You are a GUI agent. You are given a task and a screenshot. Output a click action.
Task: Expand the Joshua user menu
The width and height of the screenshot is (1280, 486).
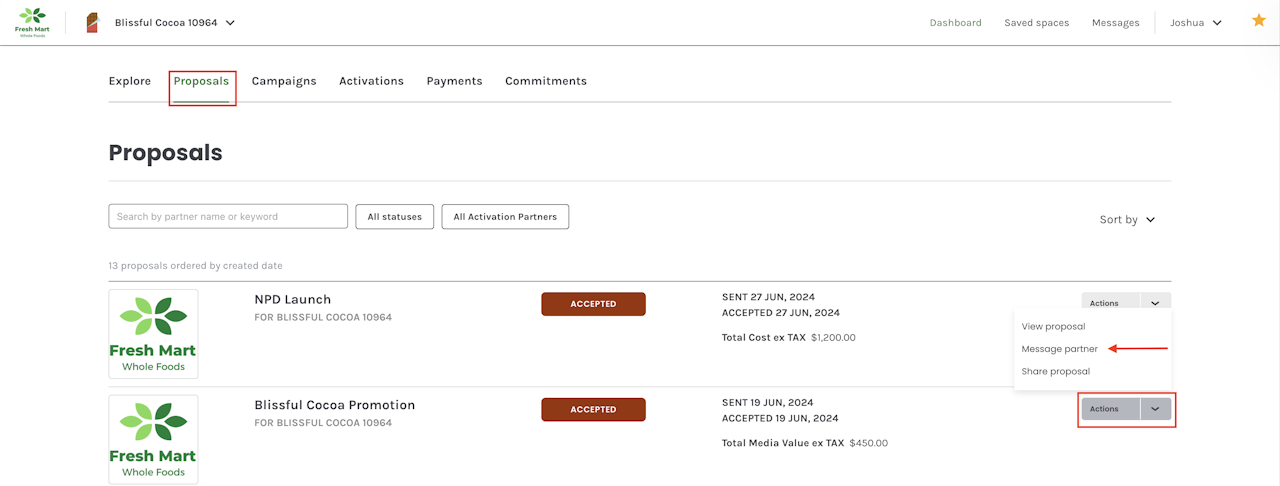point(1196,22)
